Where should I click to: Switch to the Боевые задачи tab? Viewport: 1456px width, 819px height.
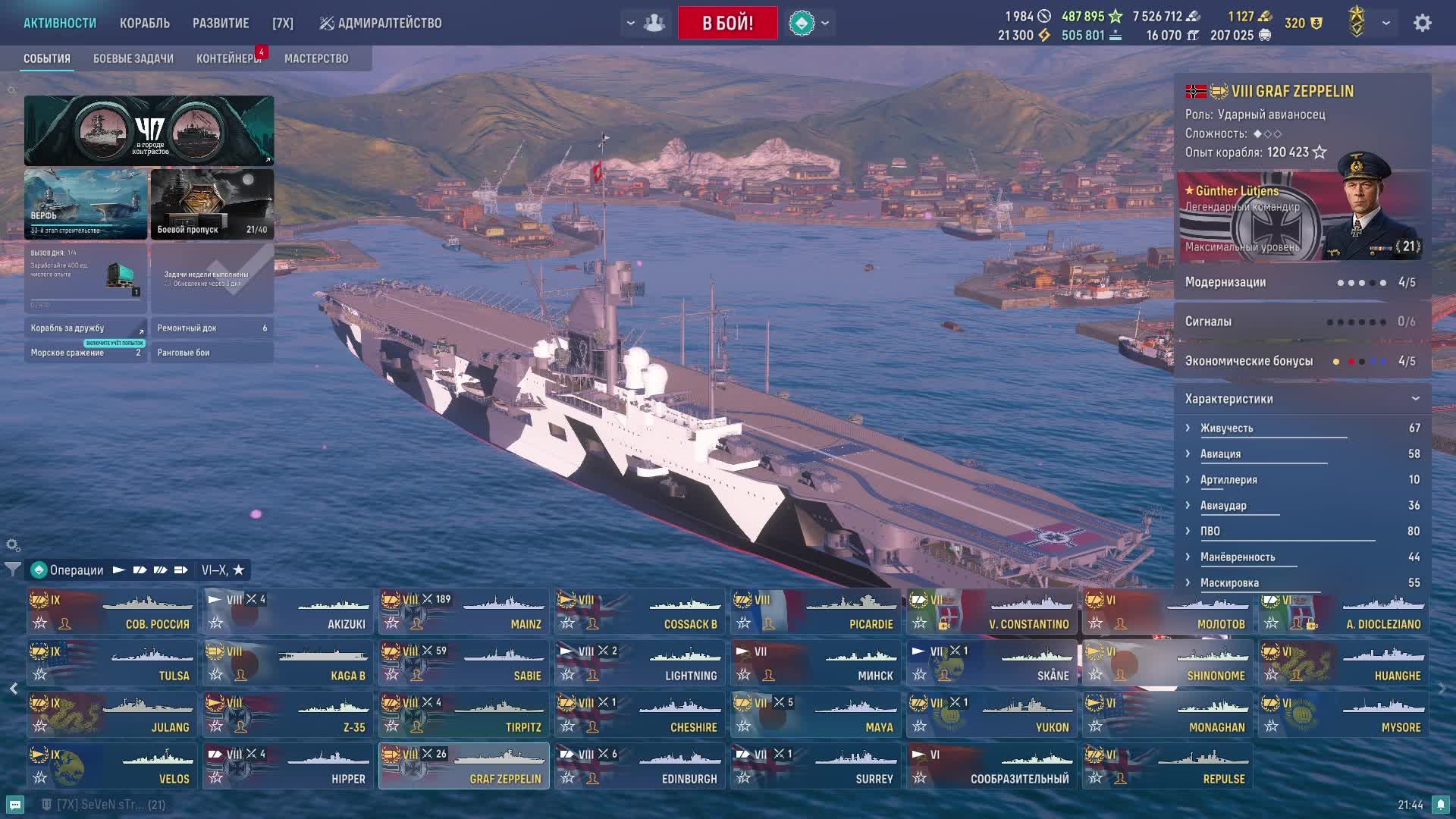(133, 58)
